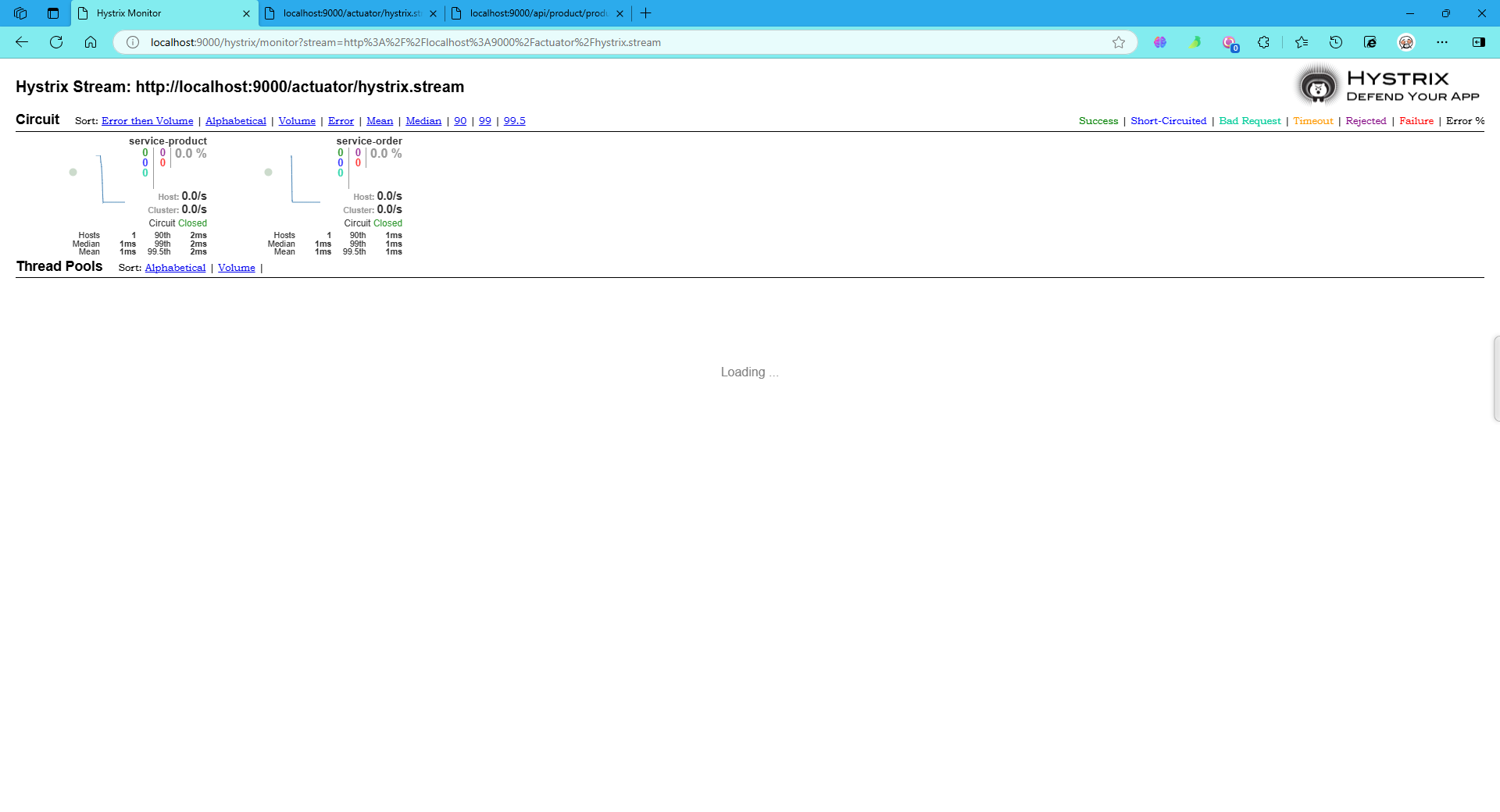1500x812 pixels.
Task: Reload the Hystrix monitor page
Action: tap(56, 42)
